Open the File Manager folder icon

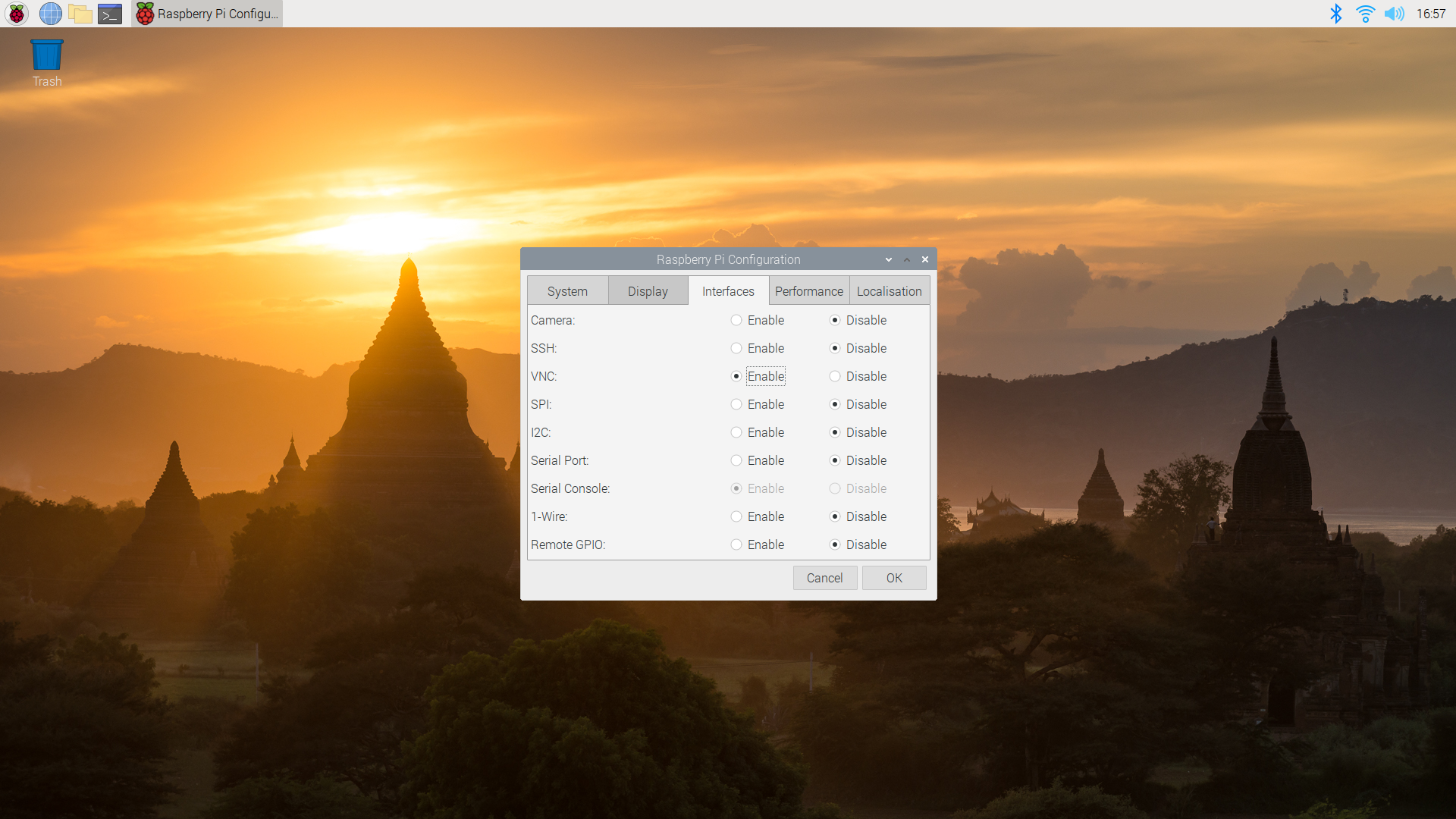coord(80,14)
